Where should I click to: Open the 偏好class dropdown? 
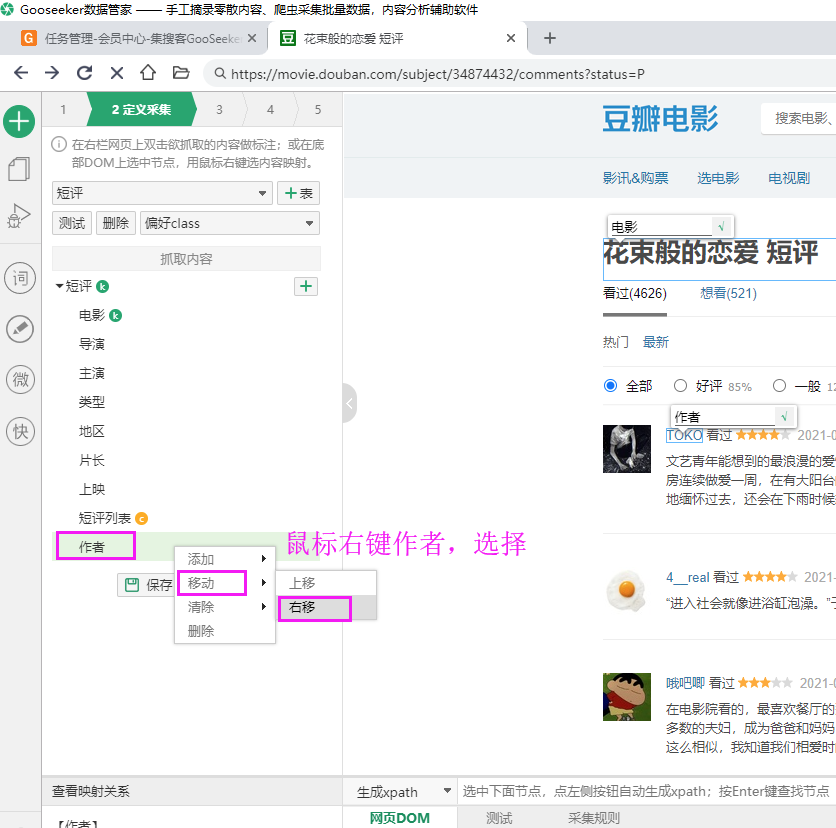click(230, 223)
